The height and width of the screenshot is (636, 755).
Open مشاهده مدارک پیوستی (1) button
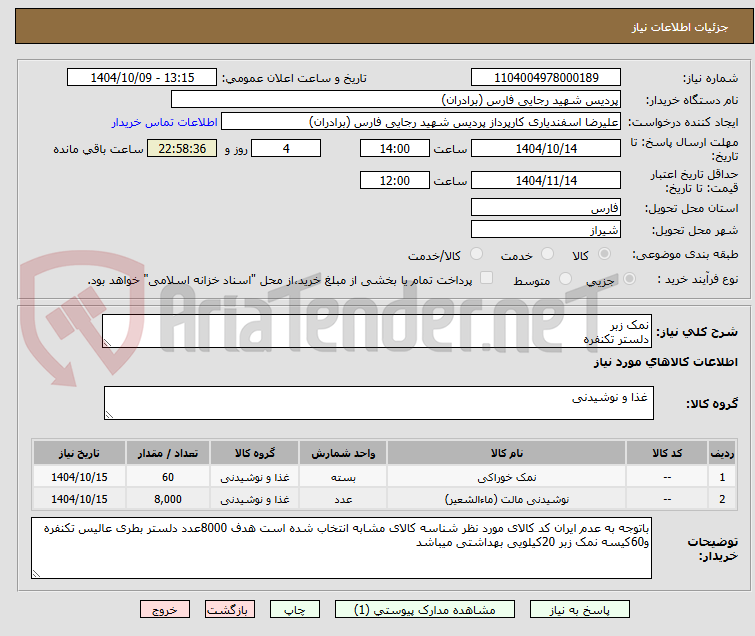pos(425,610)
